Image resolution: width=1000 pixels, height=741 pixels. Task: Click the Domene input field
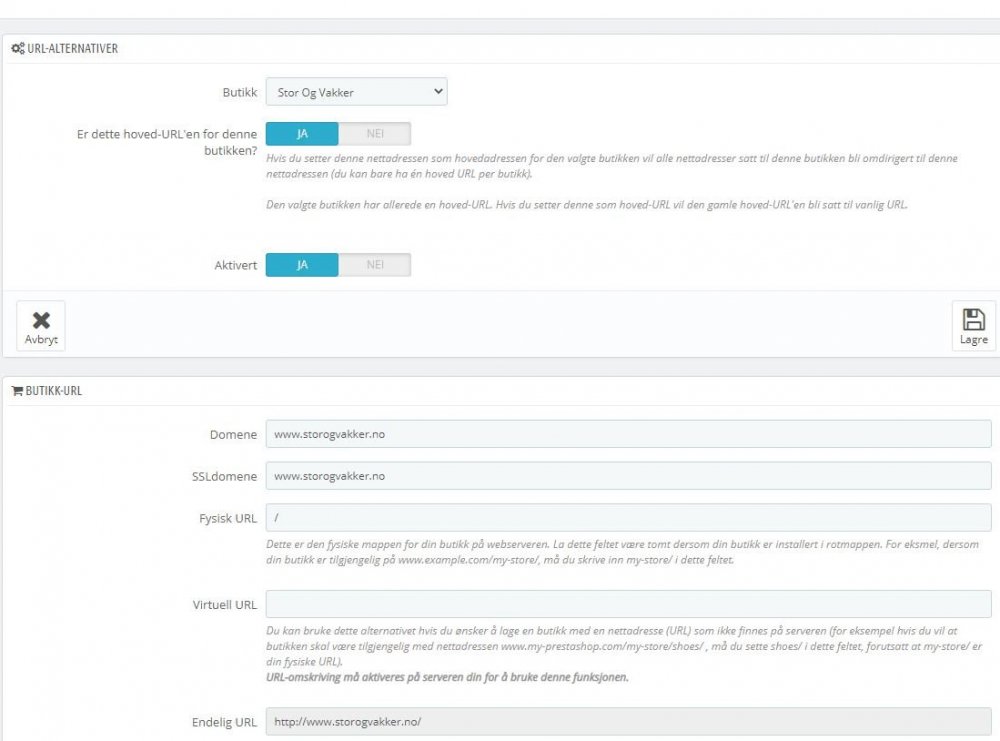coord(628,434)
